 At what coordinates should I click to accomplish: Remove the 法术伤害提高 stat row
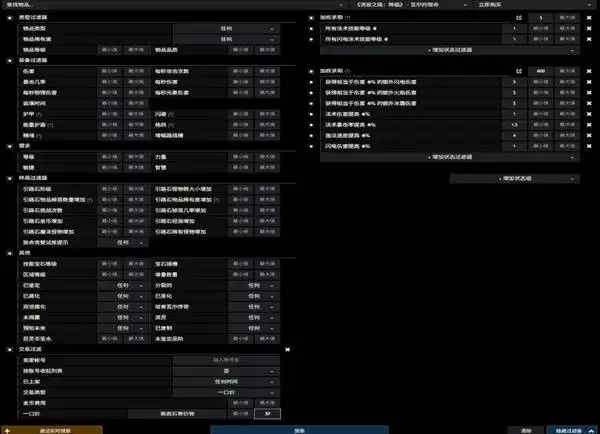(x=589, y=114)
